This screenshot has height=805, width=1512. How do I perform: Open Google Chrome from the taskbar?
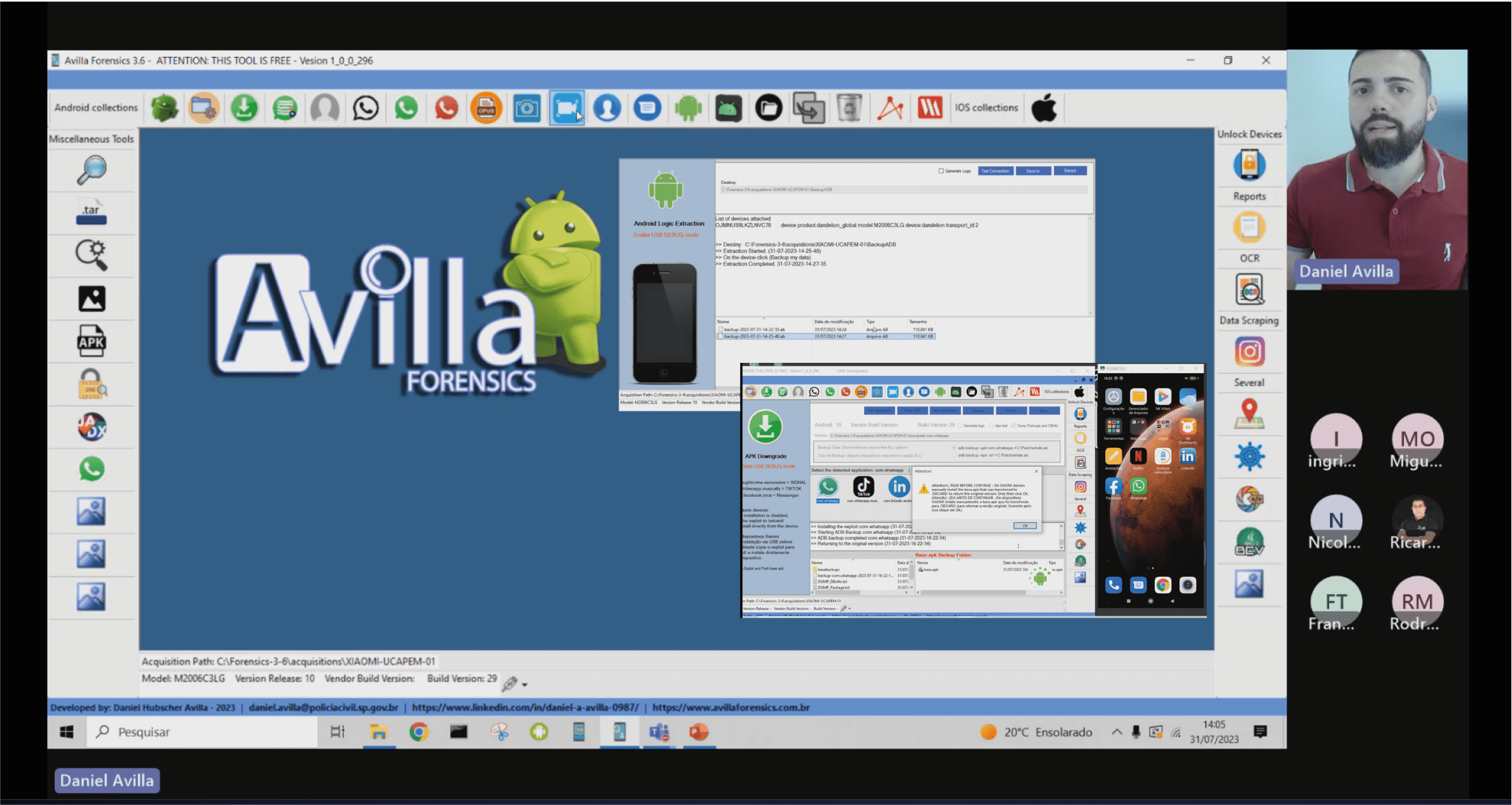pos(419,732)
